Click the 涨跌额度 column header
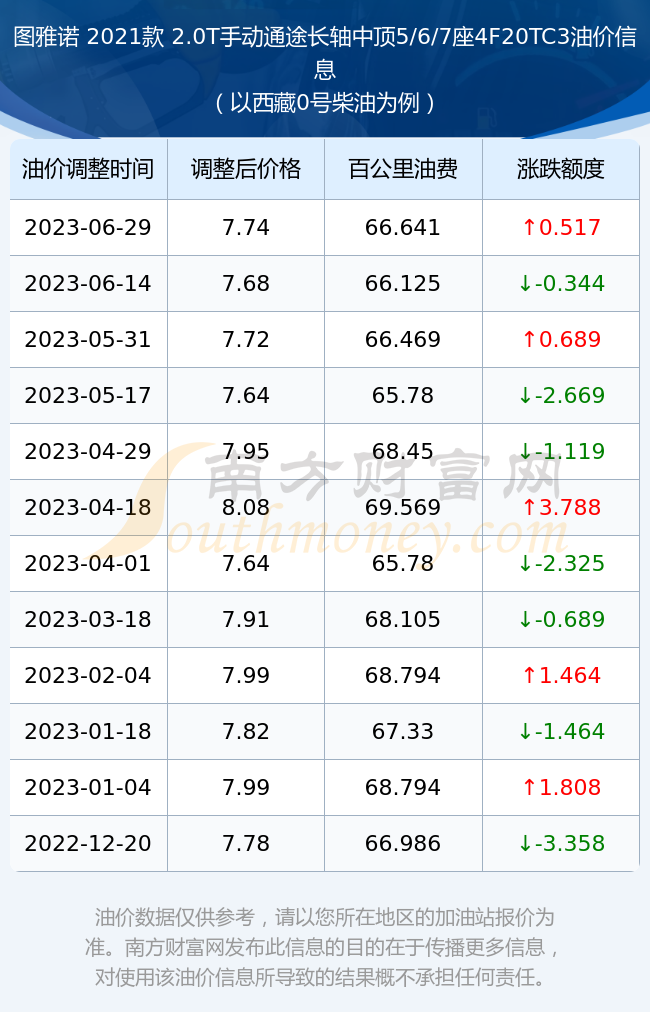 pos(560,169)
